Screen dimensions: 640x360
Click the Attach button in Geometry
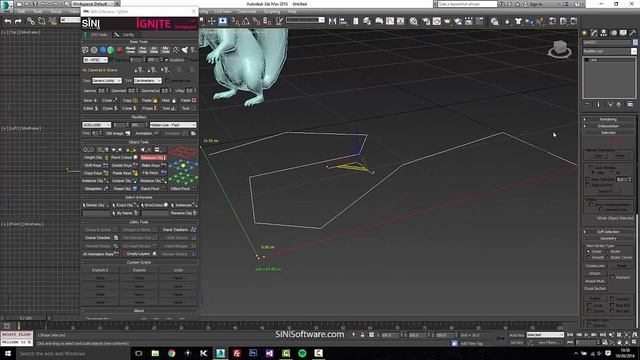(595, 273)
